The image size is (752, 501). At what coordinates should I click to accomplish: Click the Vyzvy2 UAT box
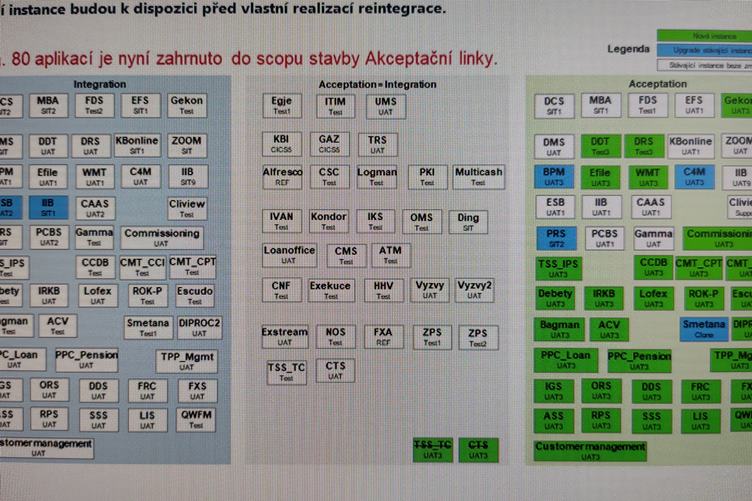pos(474,290)
